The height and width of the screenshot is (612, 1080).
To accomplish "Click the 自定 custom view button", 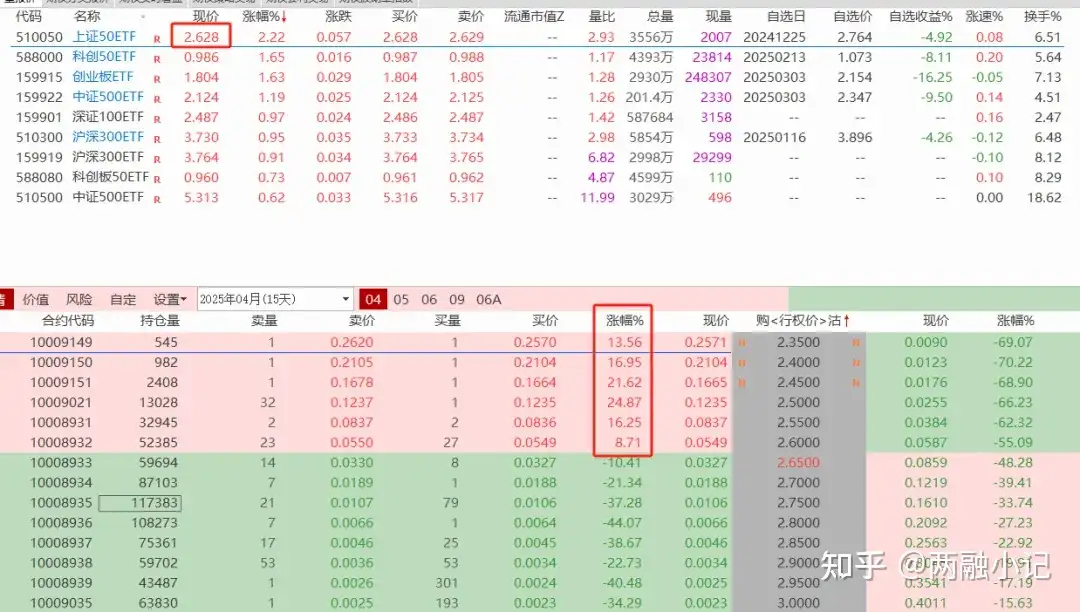I will [123, 299].
